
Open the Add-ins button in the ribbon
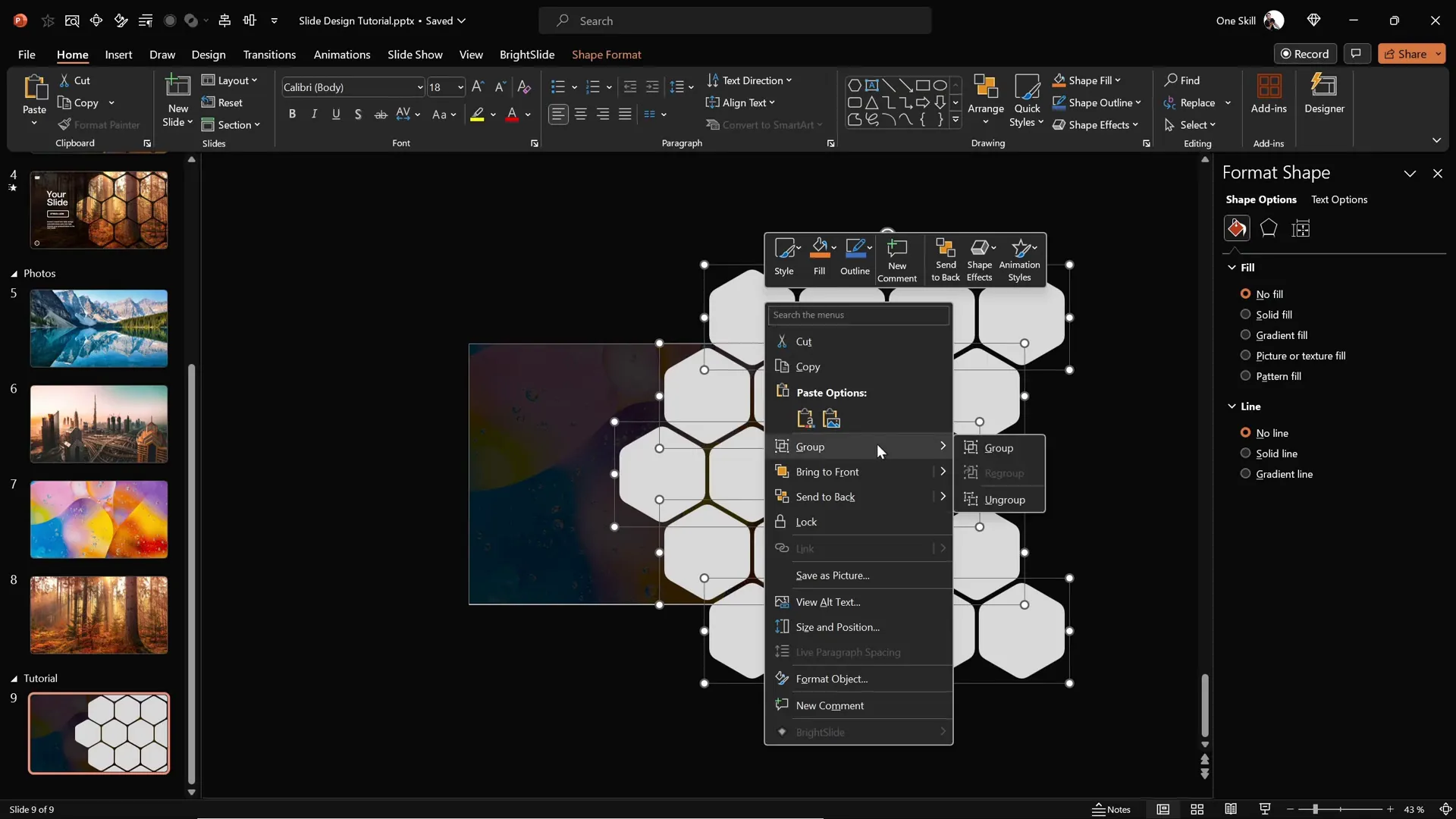pos(1269,95)
